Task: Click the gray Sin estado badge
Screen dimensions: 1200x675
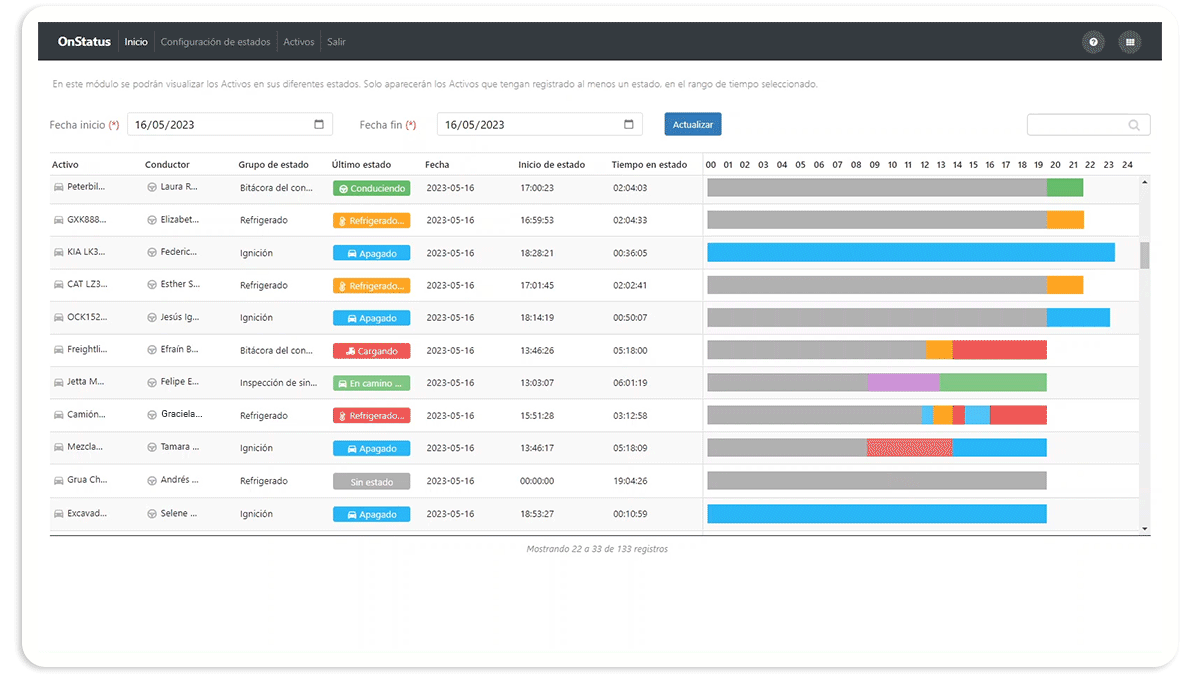Action: tap(371, 482)
